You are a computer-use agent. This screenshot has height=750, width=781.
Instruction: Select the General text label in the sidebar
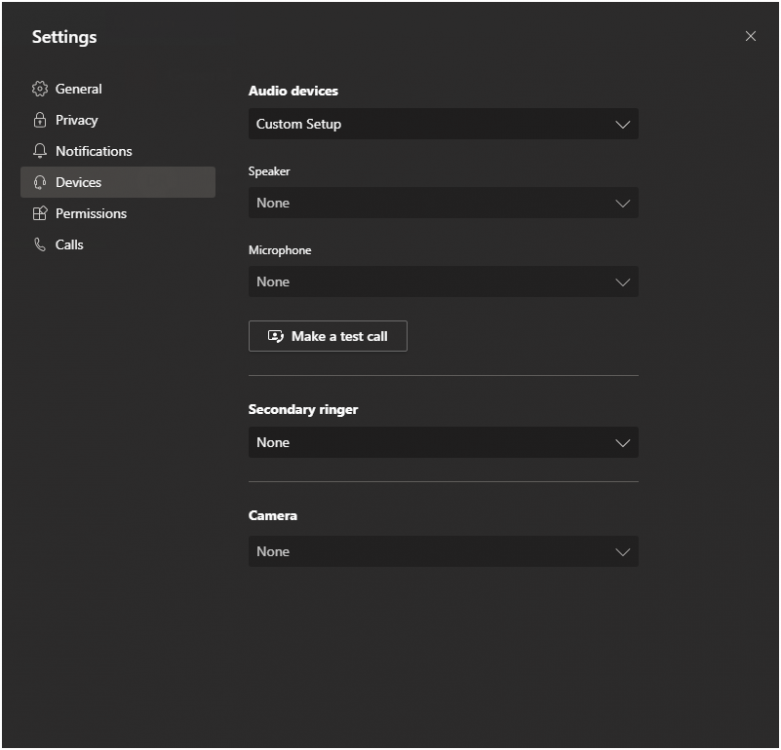click(79, 89)
